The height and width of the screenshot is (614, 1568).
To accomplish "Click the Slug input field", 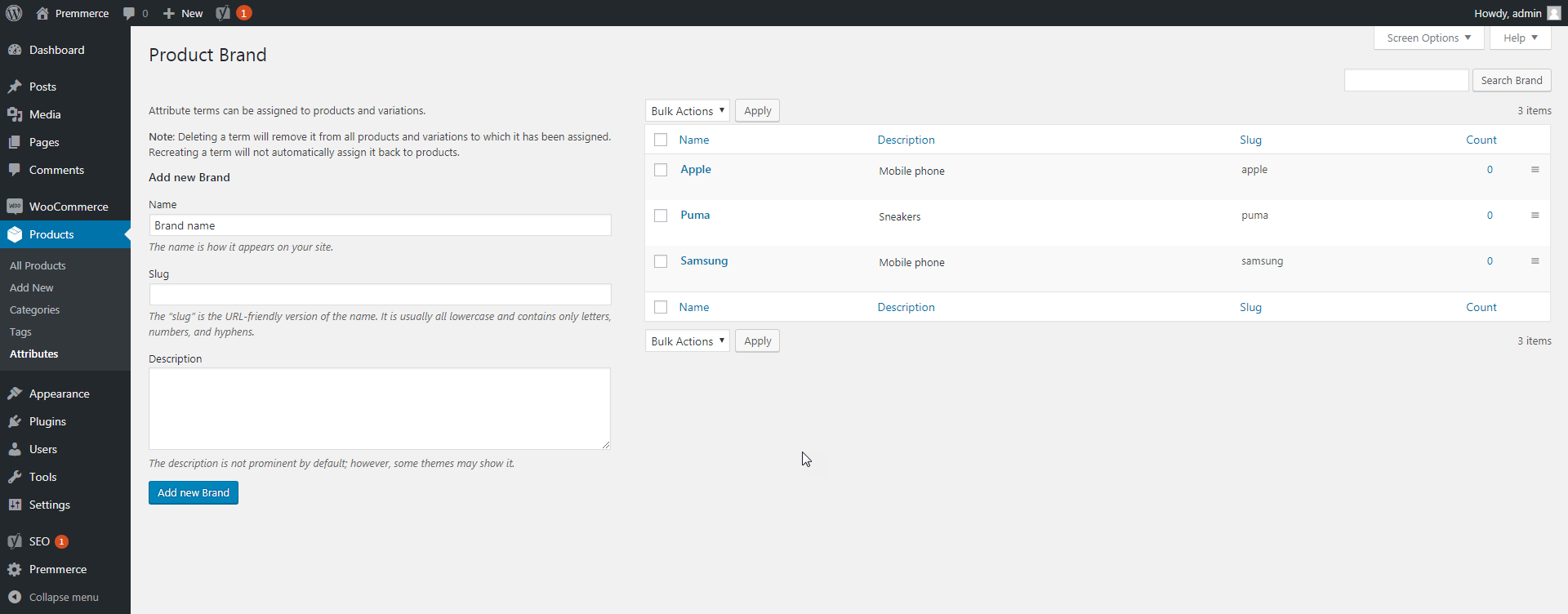I will 380,295.
